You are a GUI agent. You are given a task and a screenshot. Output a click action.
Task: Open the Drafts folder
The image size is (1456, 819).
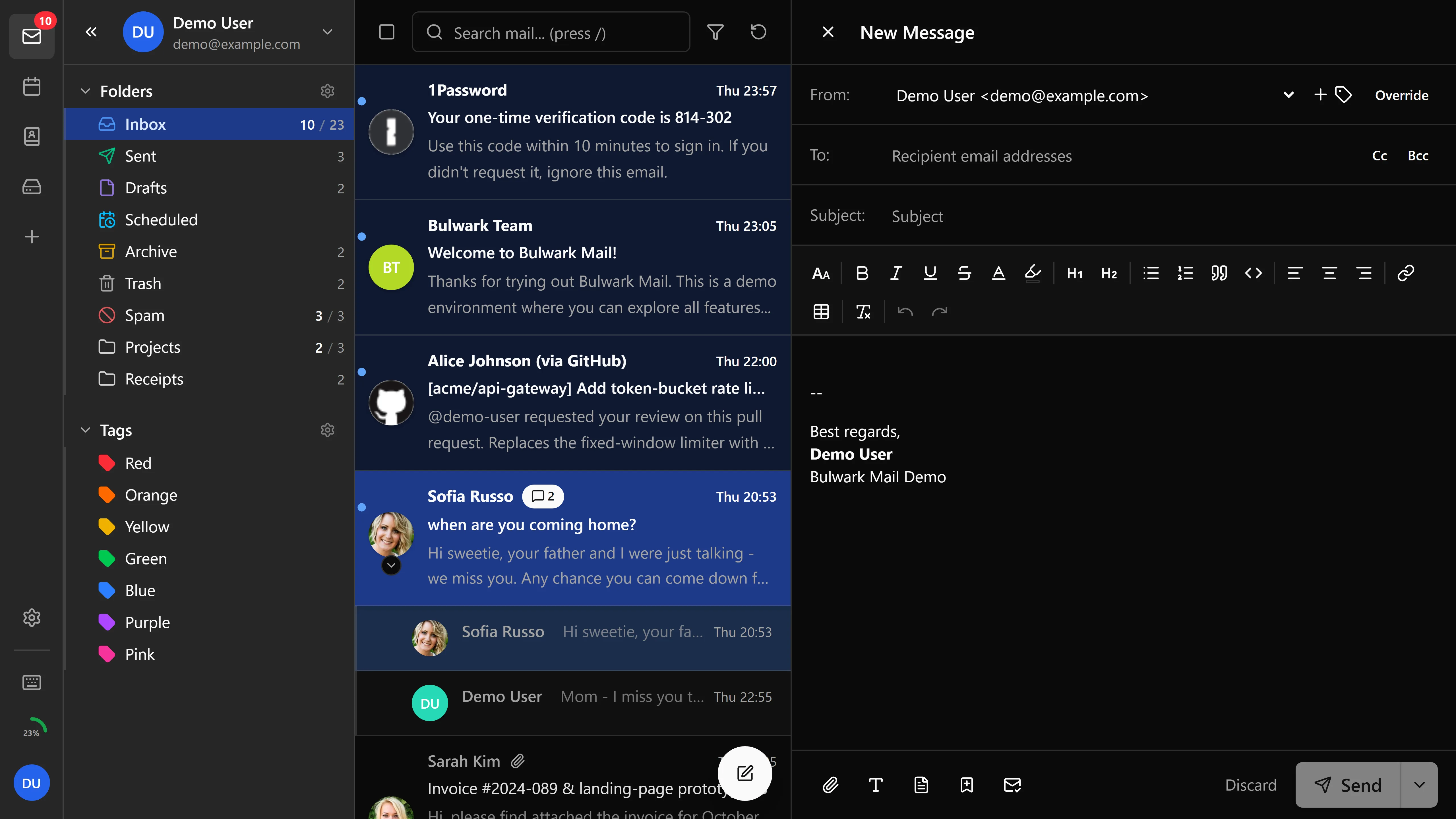pyautogui.click(x=210, y=188)
